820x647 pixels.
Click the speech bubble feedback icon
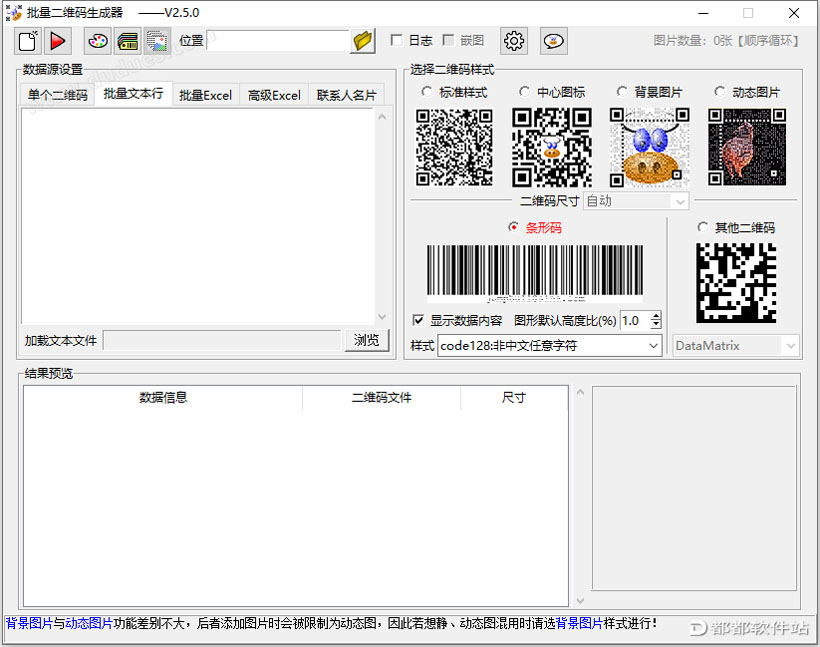[x=553, y=41]
